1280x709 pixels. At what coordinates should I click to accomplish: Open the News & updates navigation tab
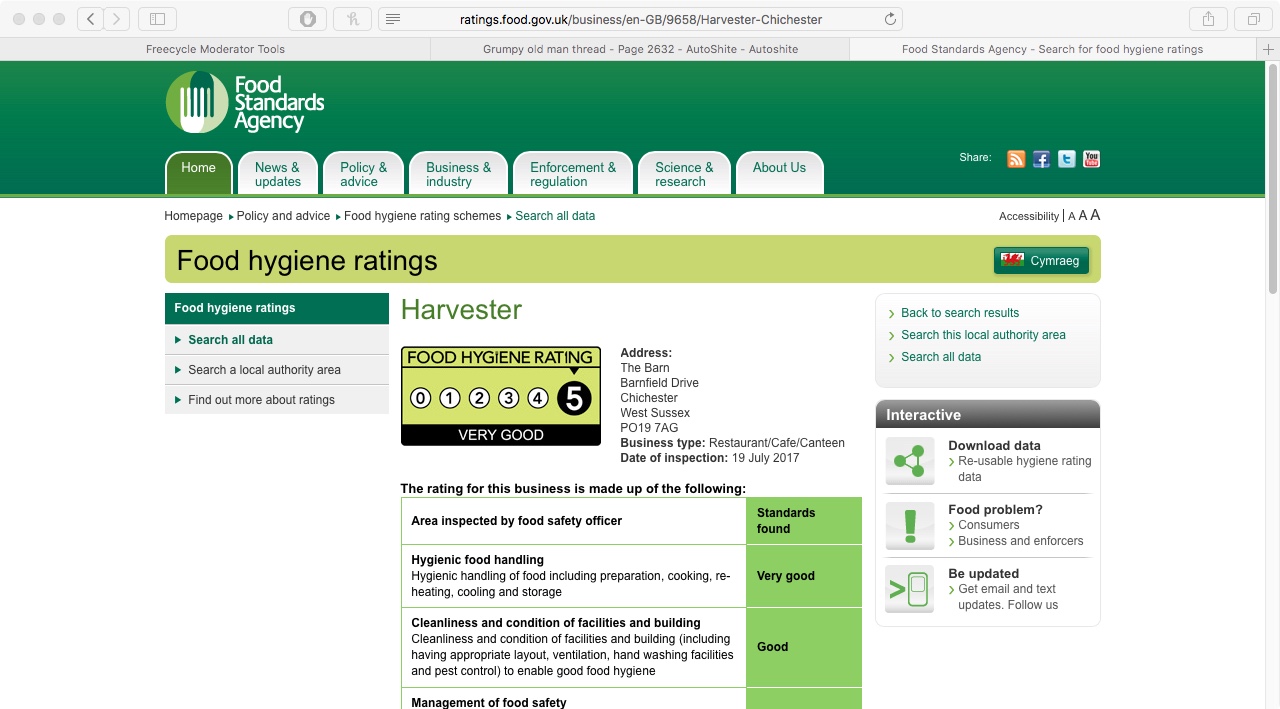click(278, 173)
